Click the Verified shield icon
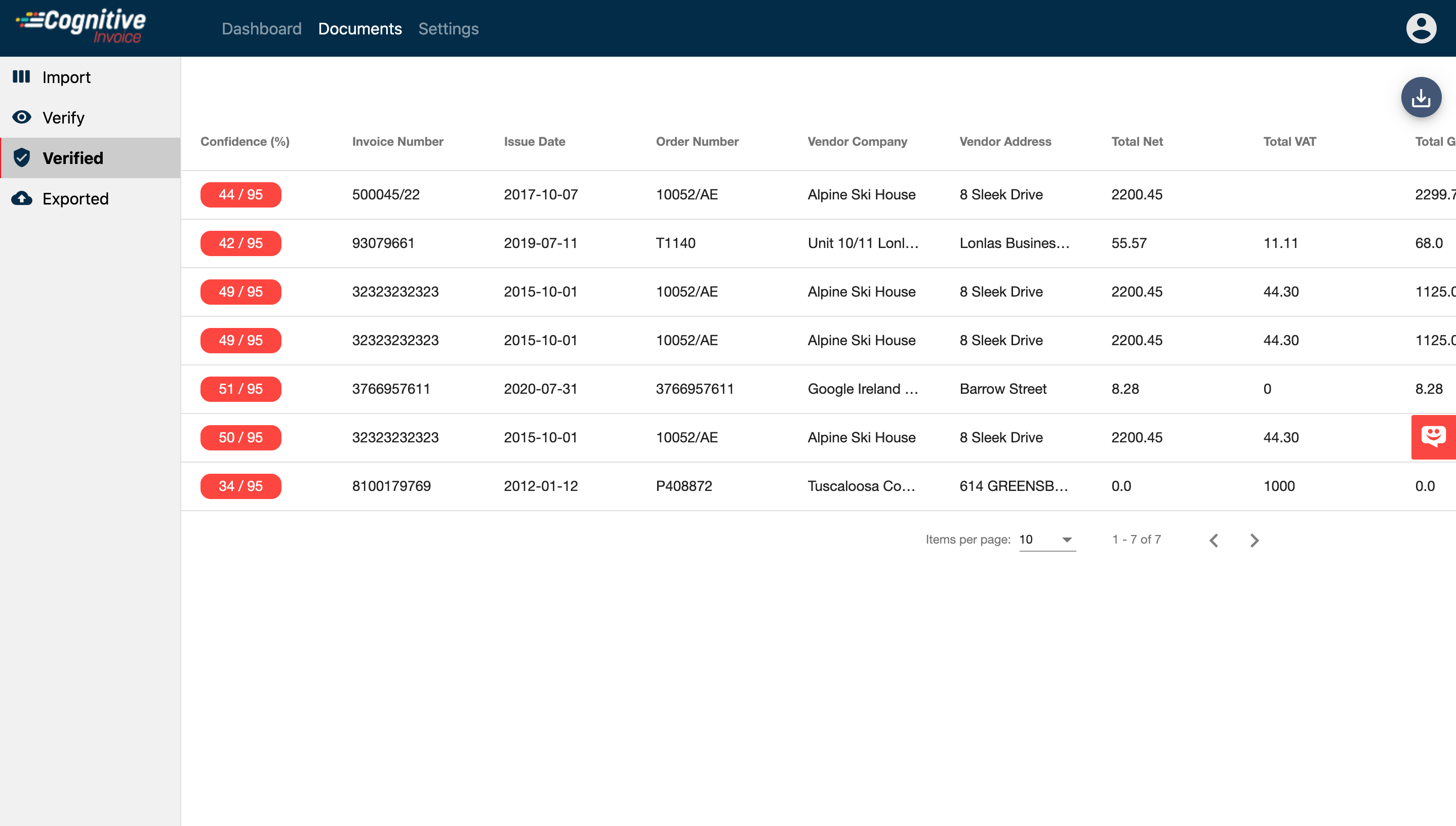1456x826 pixels. tap(22, 158)
